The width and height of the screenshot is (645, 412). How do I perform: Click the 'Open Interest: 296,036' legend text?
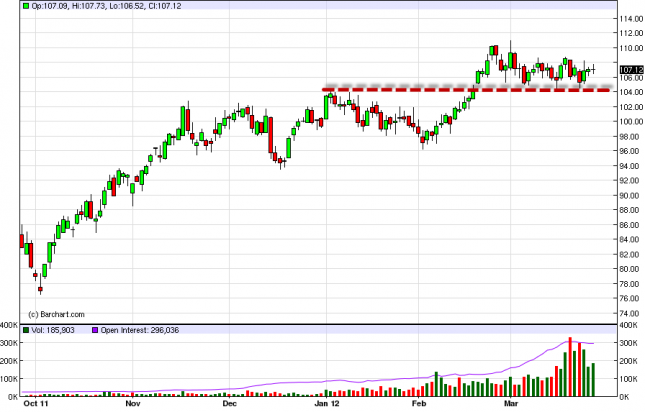pos(140,330)
